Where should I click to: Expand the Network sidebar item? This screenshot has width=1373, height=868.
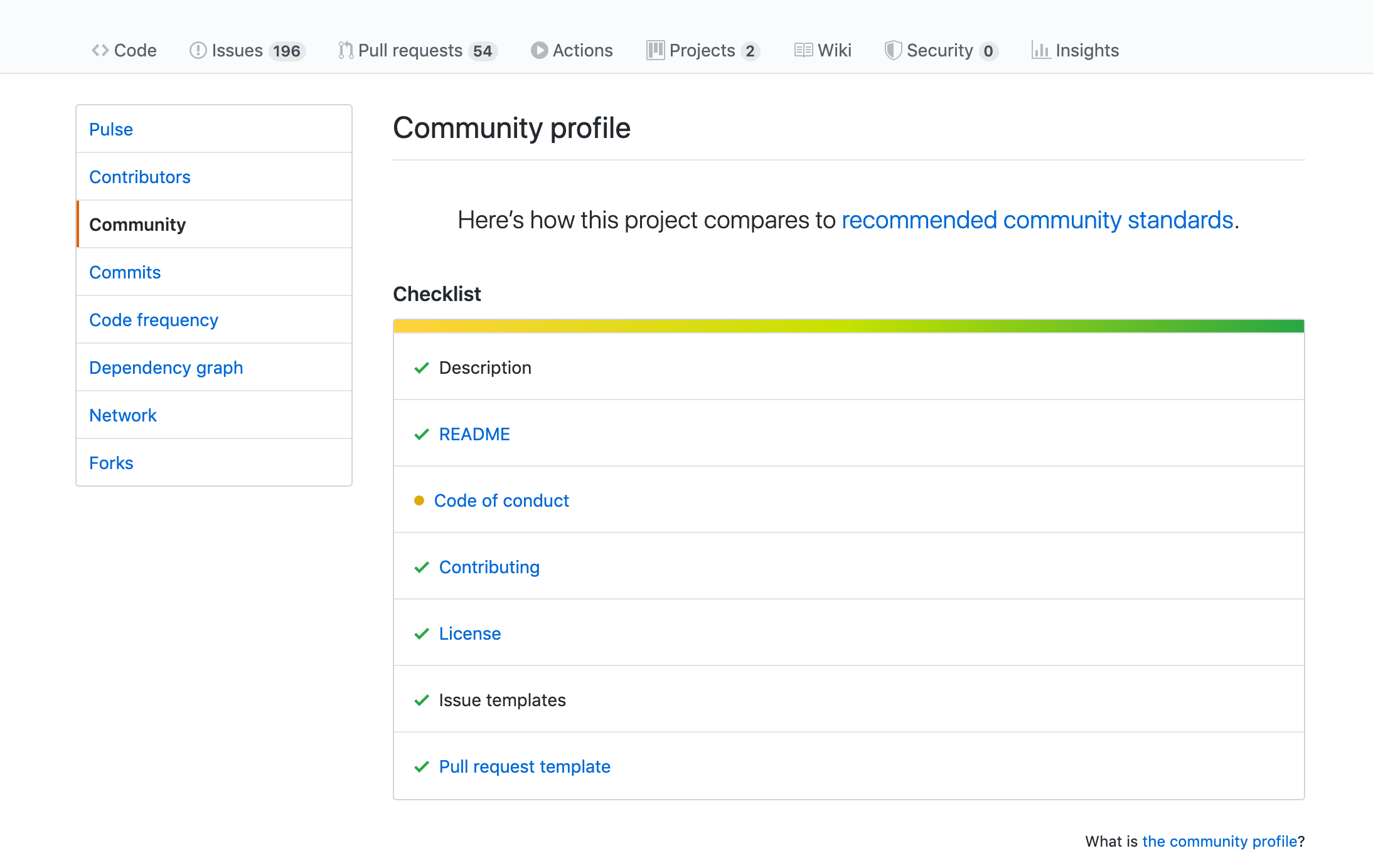click(x=123, y=415)
